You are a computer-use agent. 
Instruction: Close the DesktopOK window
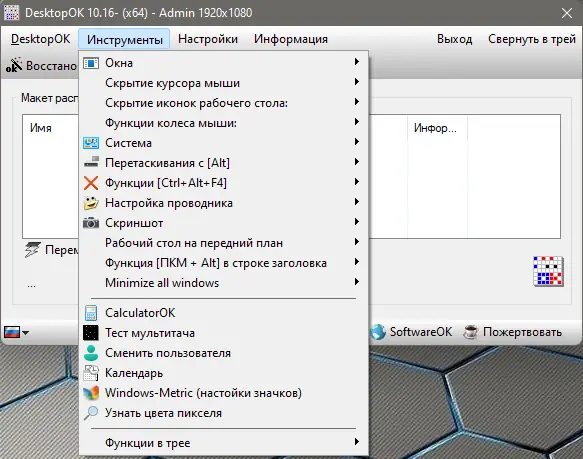tap(567, 13)
